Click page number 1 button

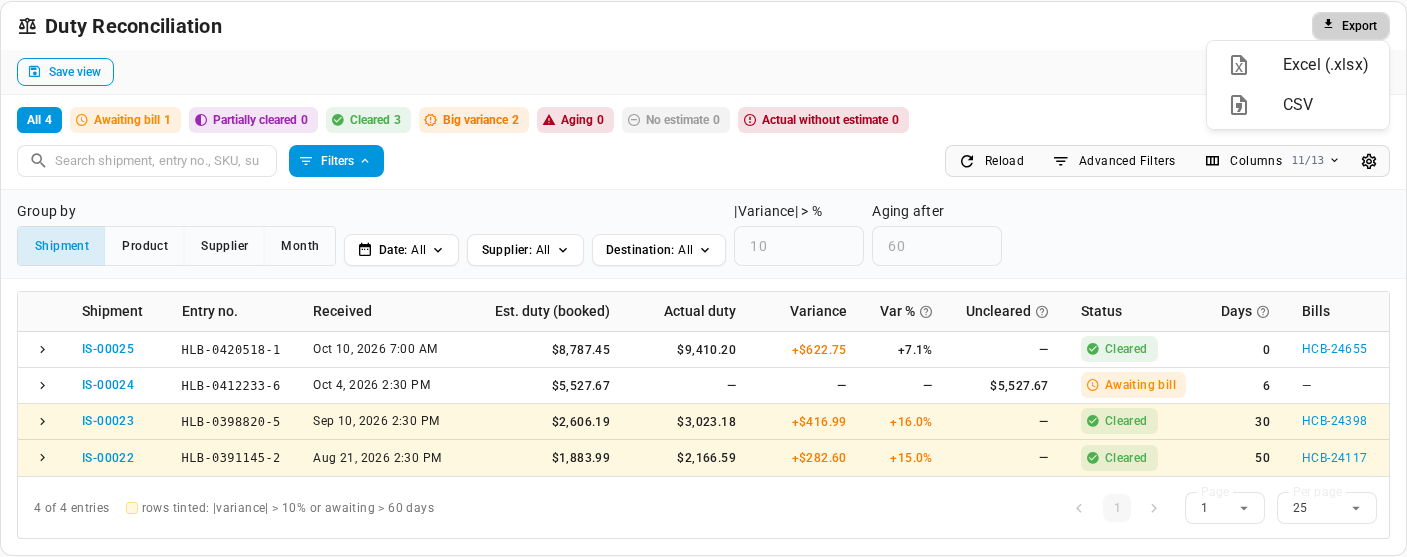(1117, 508)
